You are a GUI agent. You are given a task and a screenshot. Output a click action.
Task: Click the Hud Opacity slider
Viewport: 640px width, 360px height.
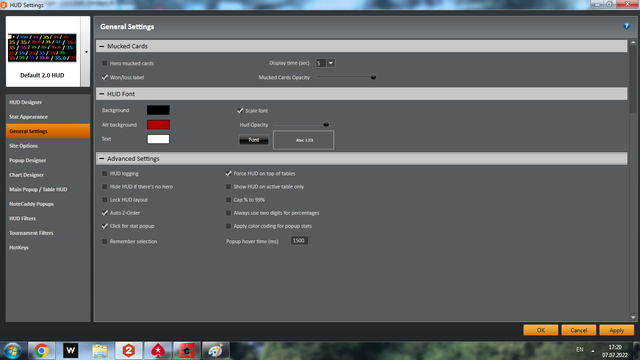point(304,124)
